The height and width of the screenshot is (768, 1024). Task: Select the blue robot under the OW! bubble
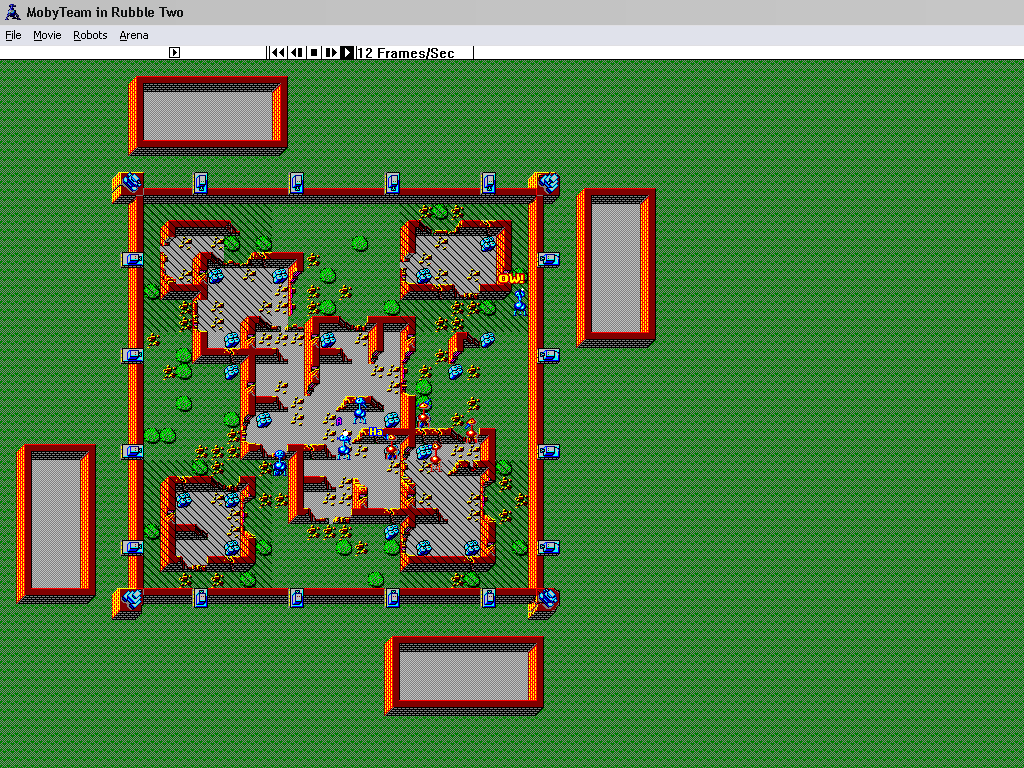[x=519, y=301]
